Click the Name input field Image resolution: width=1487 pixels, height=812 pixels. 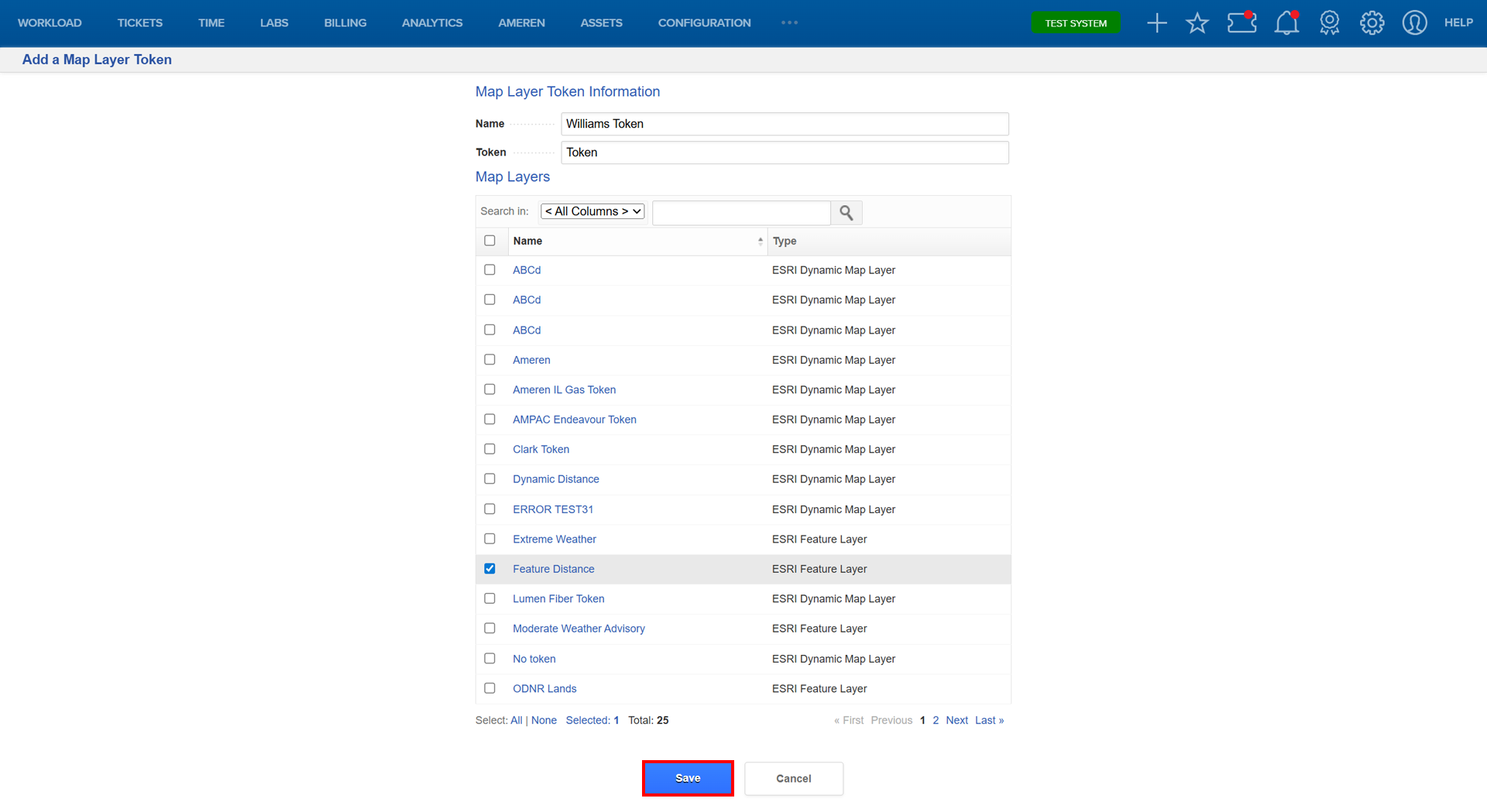785,124
